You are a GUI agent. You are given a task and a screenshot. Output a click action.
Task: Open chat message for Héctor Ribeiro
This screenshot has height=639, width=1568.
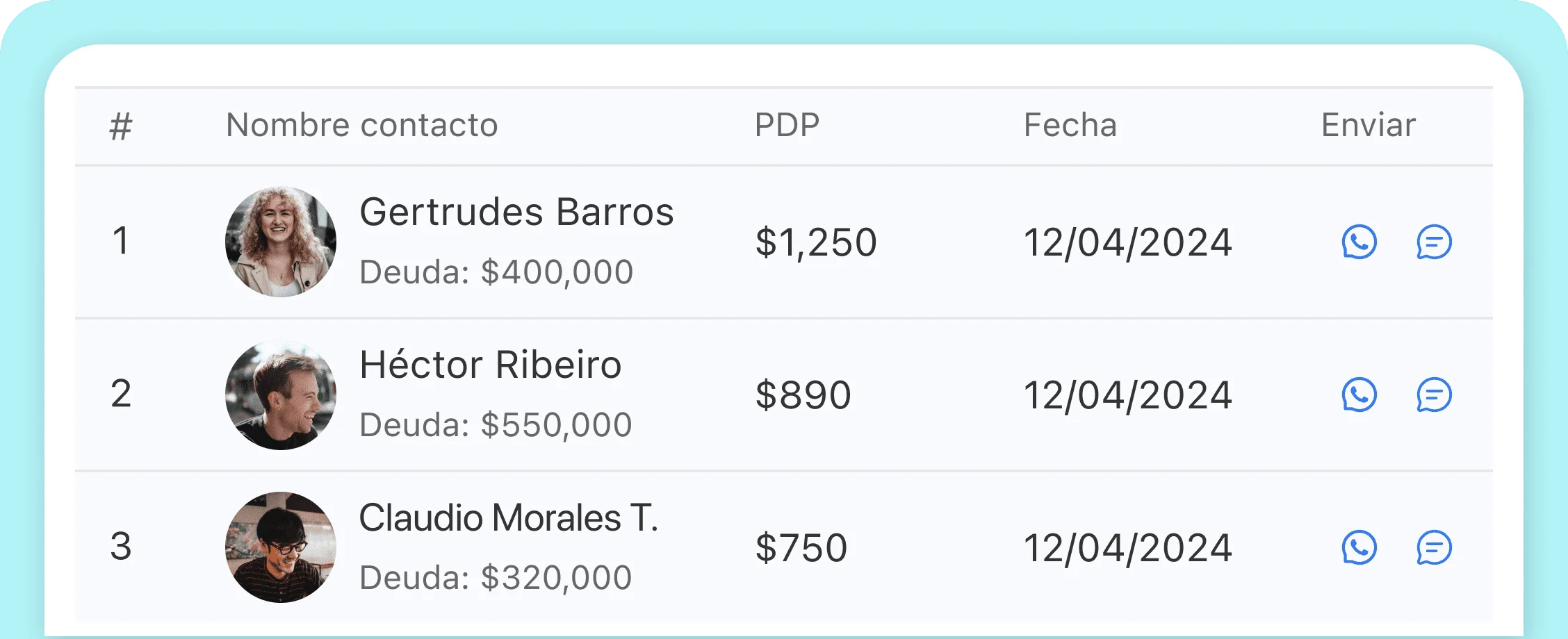(x=1434, y=395)
